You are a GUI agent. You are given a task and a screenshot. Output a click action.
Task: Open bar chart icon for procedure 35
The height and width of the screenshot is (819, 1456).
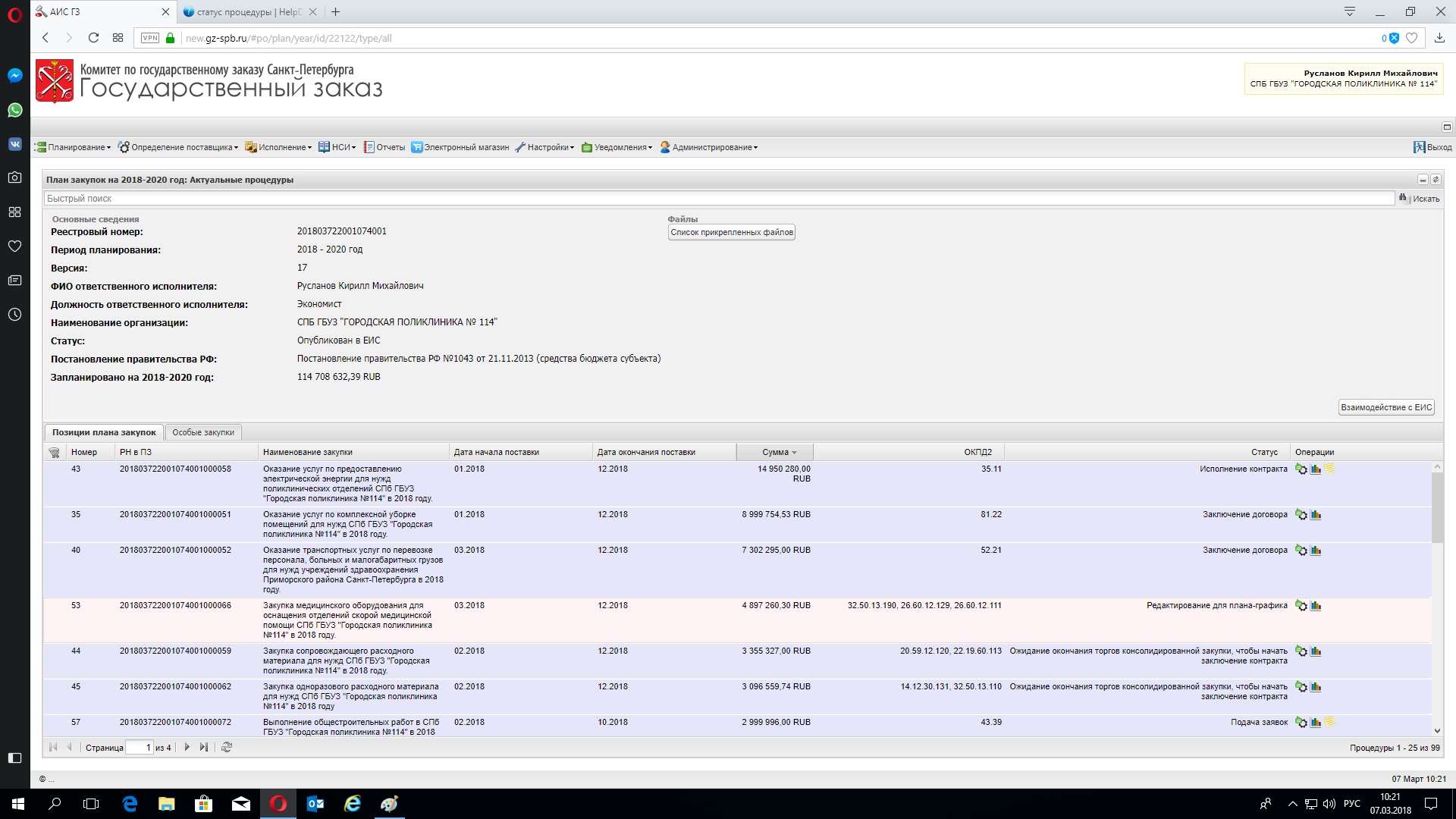tap(1316, 515)
